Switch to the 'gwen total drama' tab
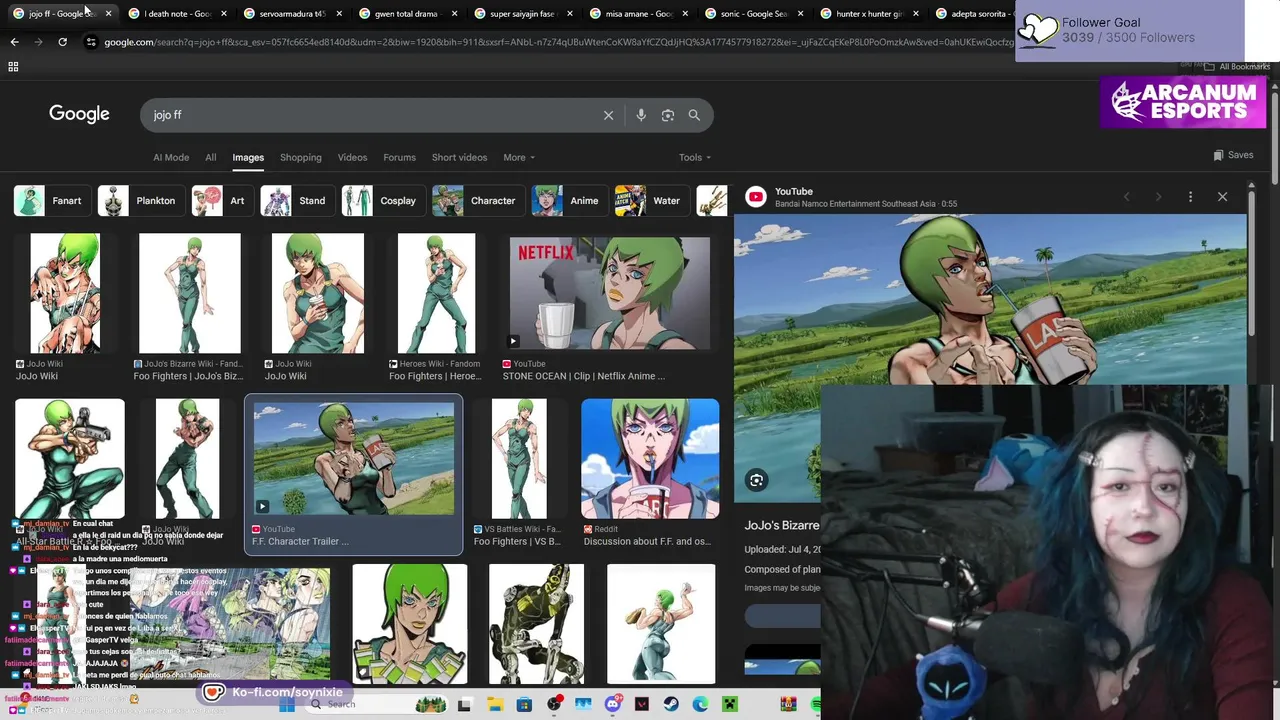The image size is (1280, 720). coord(406,14)
